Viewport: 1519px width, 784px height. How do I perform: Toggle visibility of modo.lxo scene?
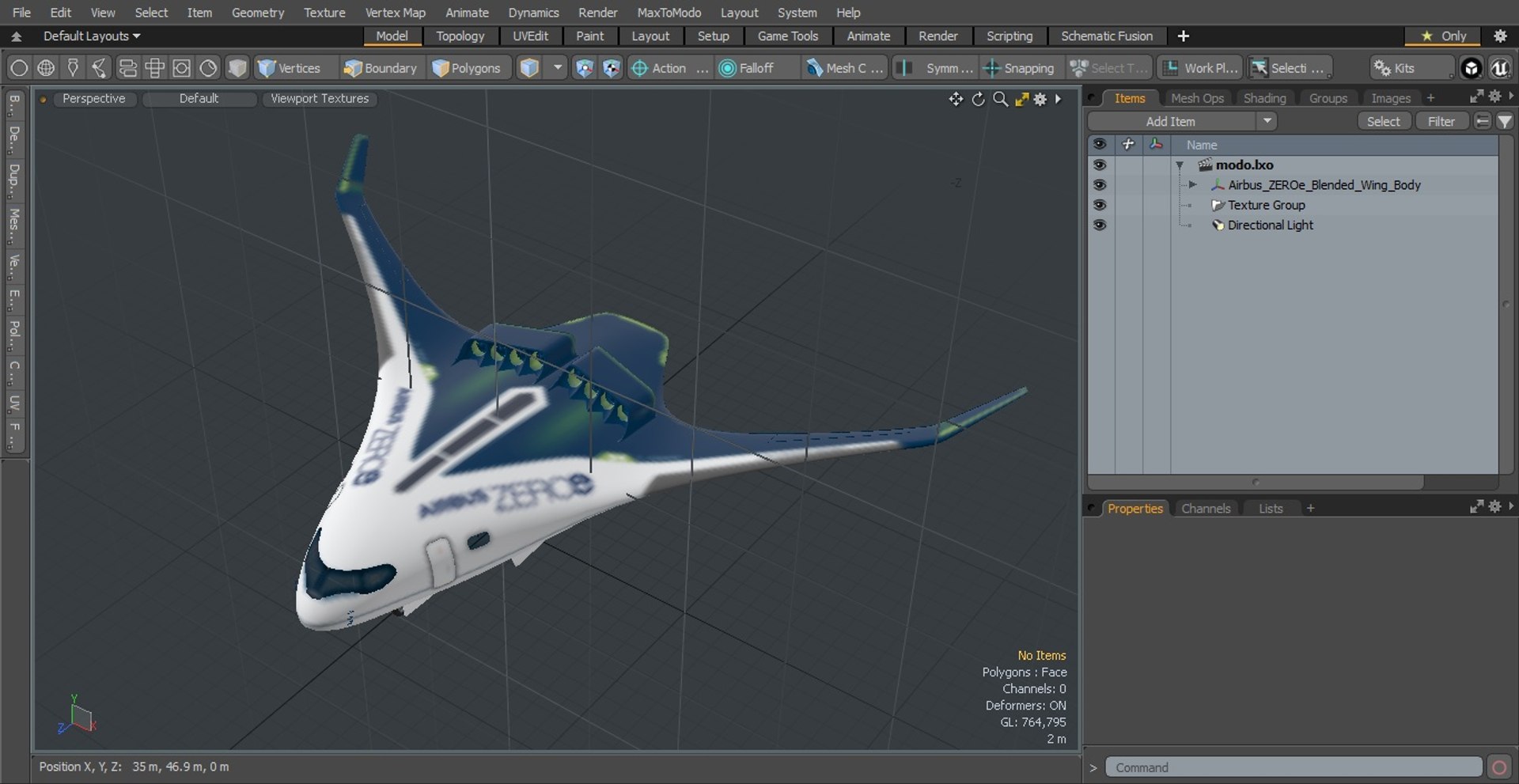click(x=1100, y=165)
